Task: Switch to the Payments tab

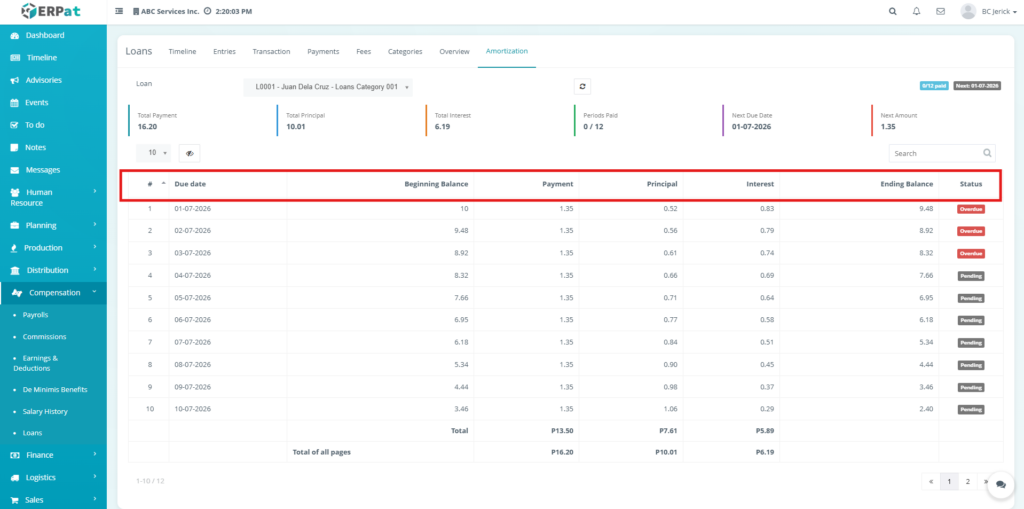Action: click(323, 51)
